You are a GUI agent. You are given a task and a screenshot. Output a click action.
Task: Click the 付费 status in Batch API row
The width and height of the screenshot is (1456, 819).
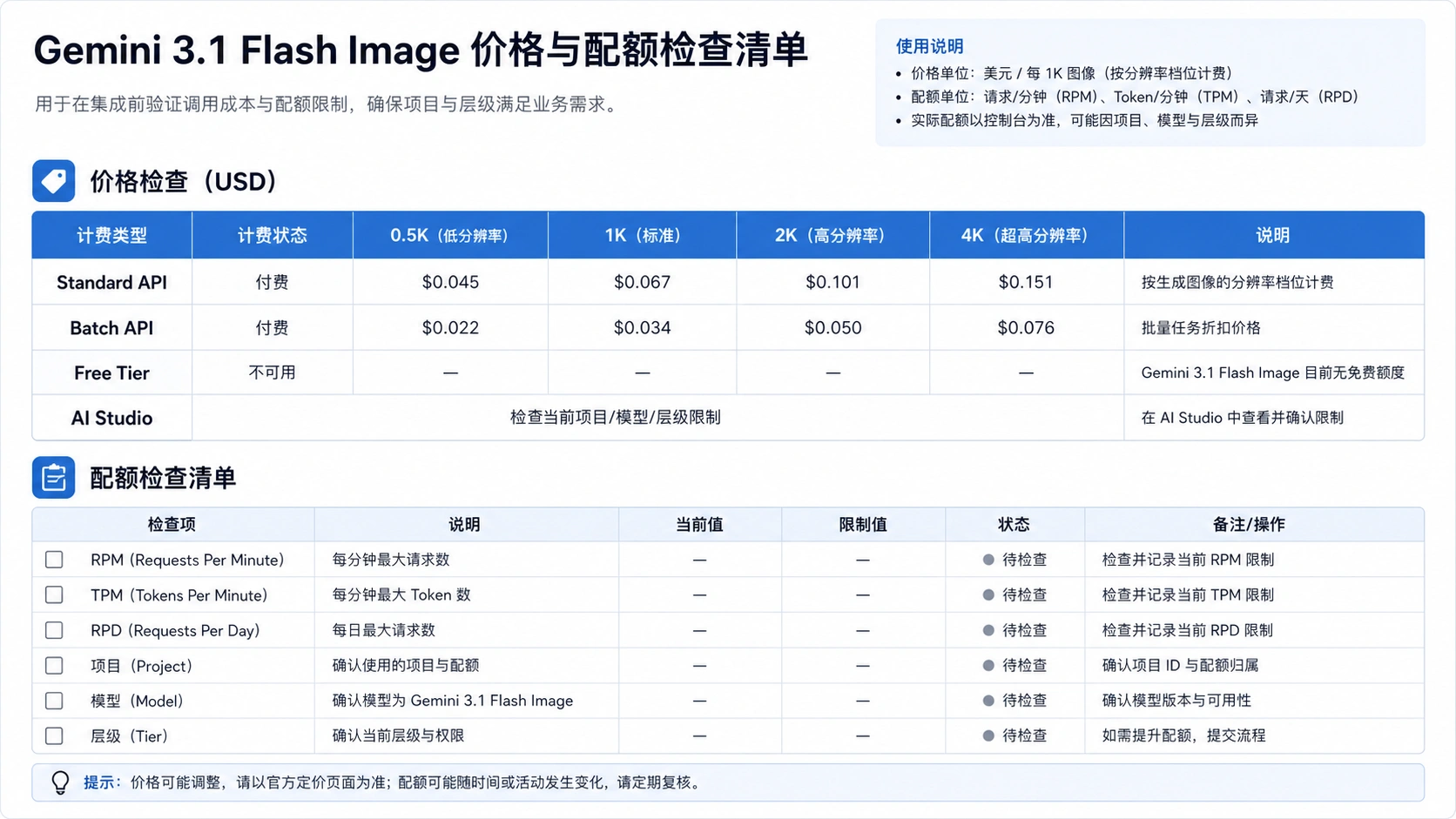click(x=272, y=328)
